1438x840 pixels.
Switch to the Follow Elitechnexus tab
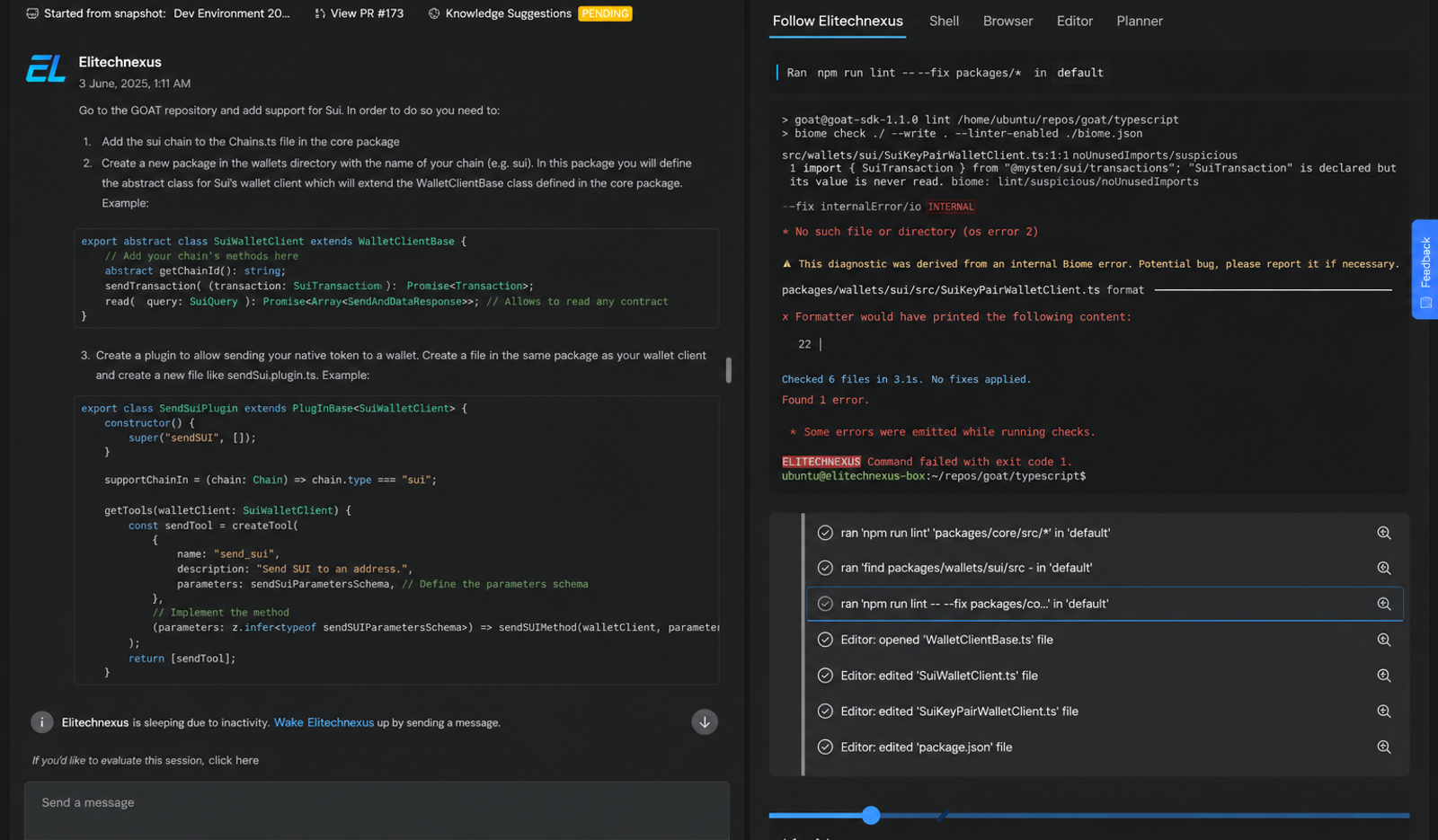[838, 21]
